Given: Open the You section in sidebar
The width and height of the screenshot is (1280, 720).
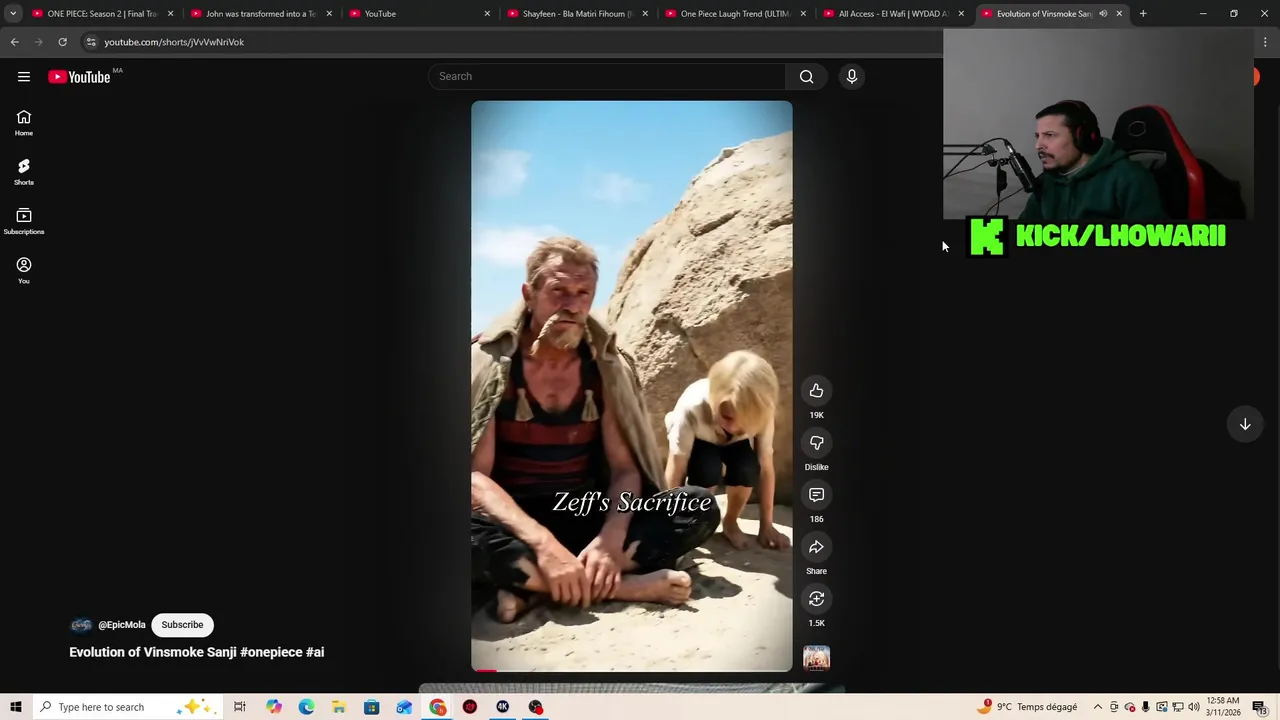Looking at the screenshot, I should click(24, 270).
